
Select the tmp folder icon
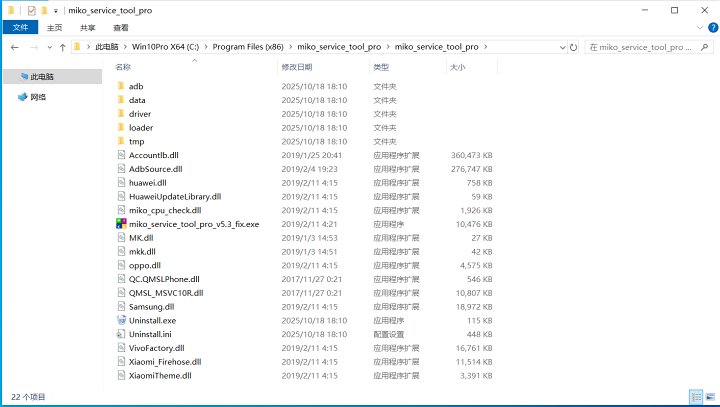pos(121,141)
